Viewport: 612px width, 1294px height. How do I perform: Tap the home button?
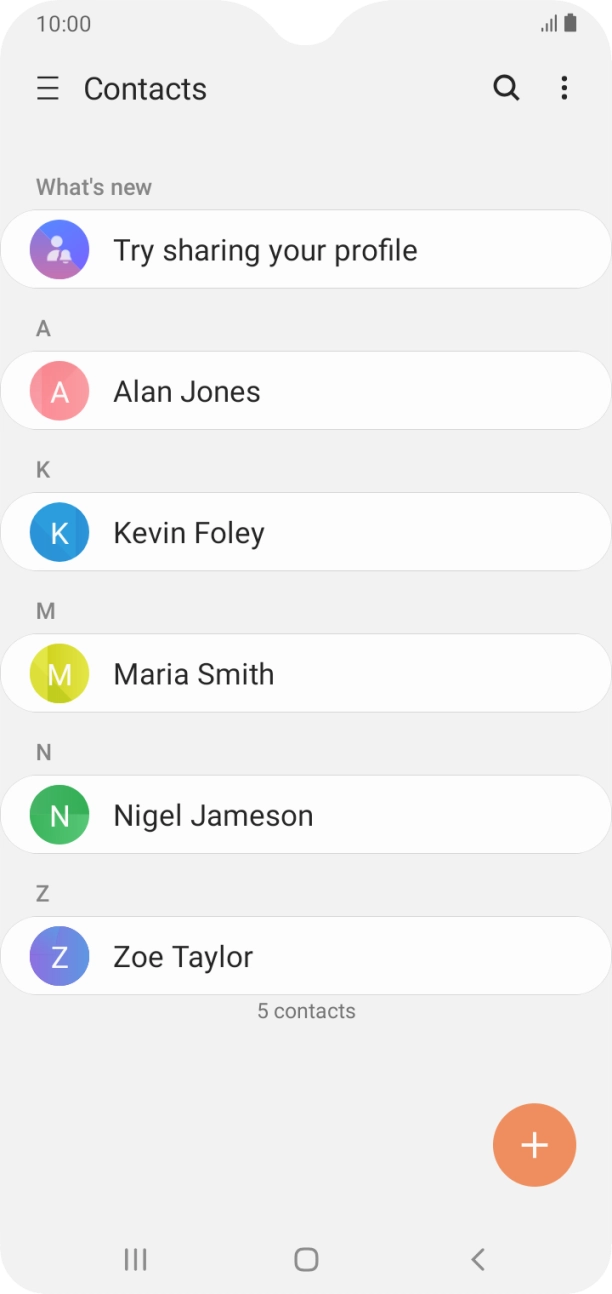[x=306, y=1259]
